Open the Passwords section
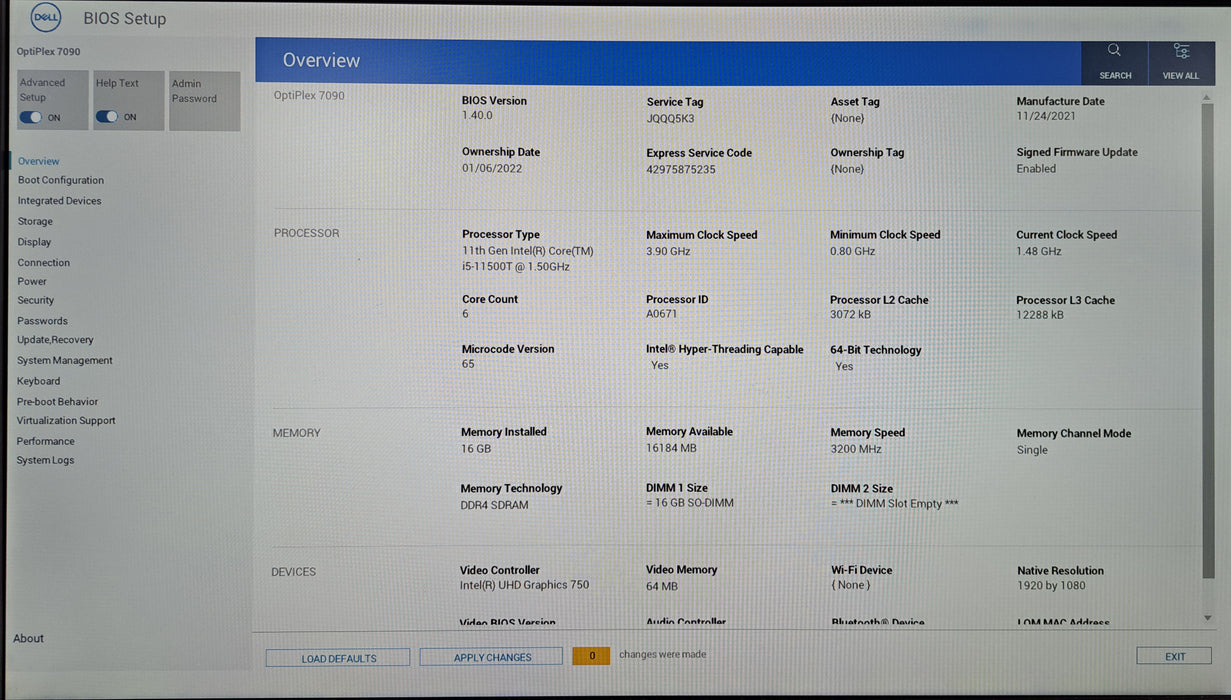This screenshot has width=1231, height=700. 42,321
